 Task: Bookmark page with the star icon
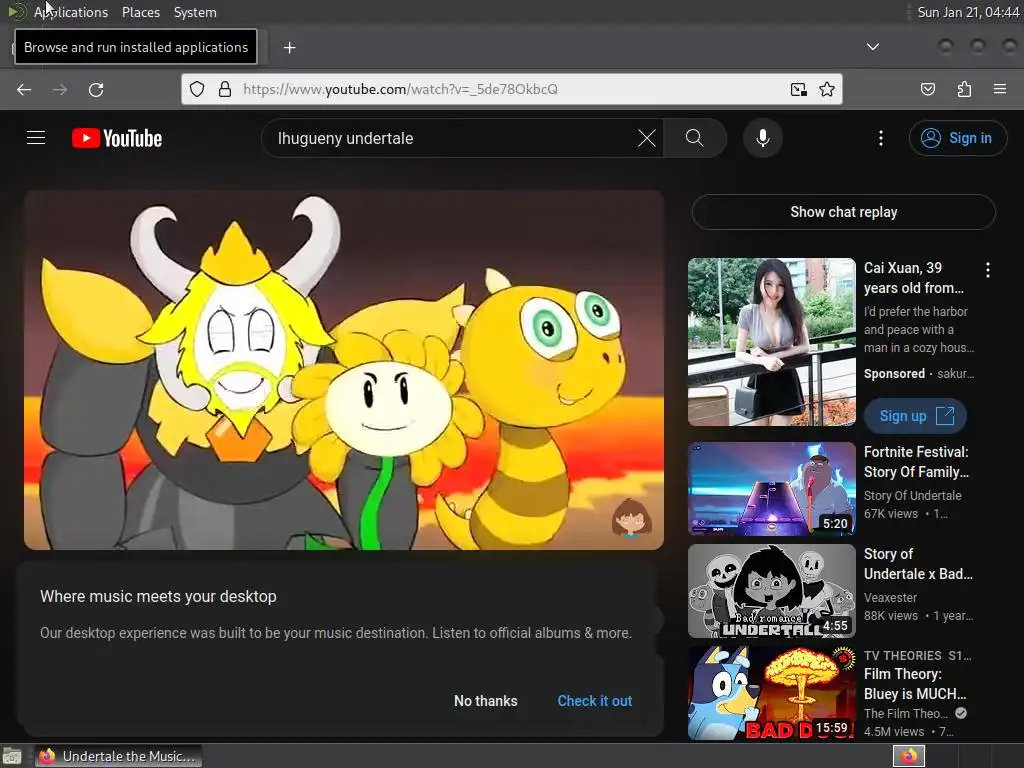coord(827,89)
